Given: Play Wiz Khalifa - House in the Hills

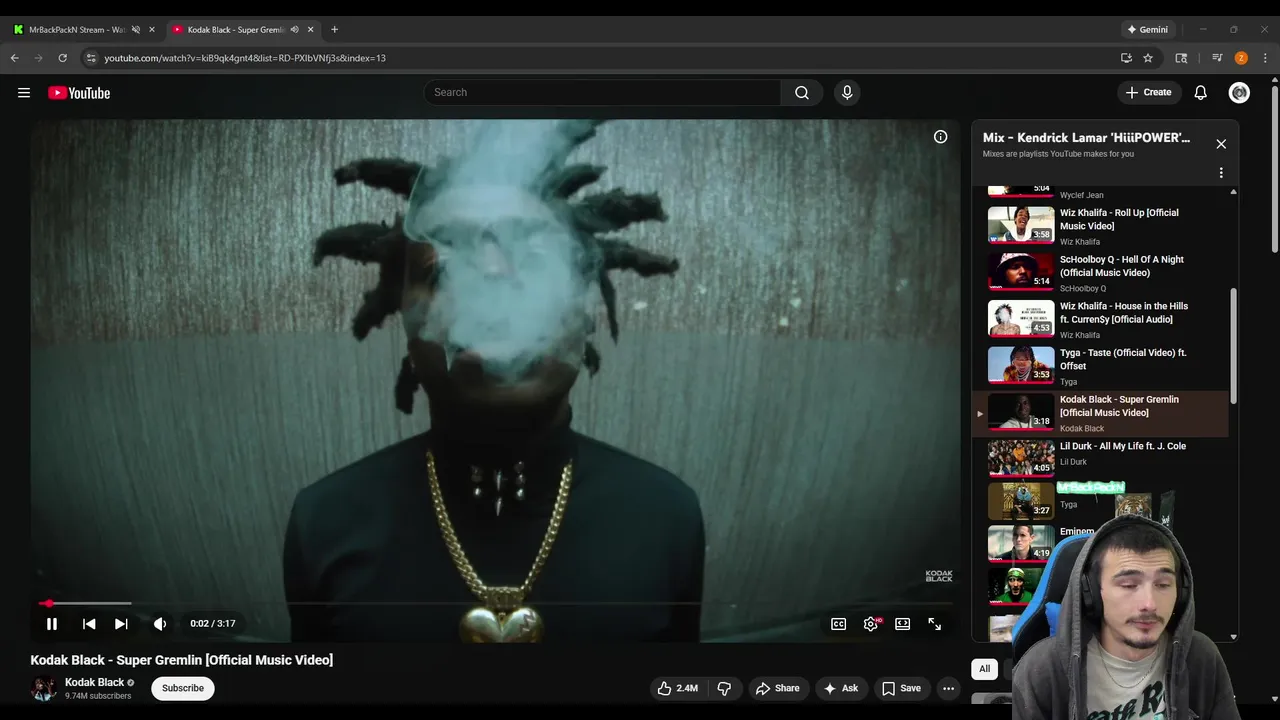Looking at the screenshot, I should 1100,319.
